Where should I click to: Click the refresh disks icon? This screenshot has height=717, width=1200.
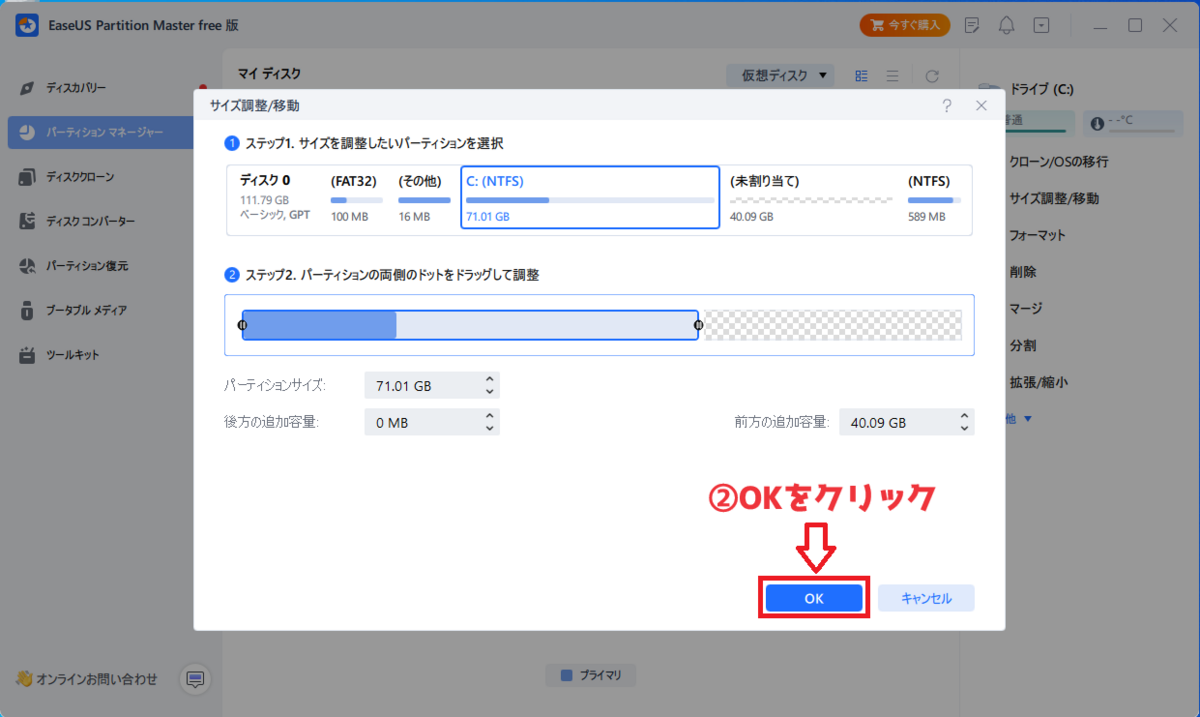click(932, 75)
